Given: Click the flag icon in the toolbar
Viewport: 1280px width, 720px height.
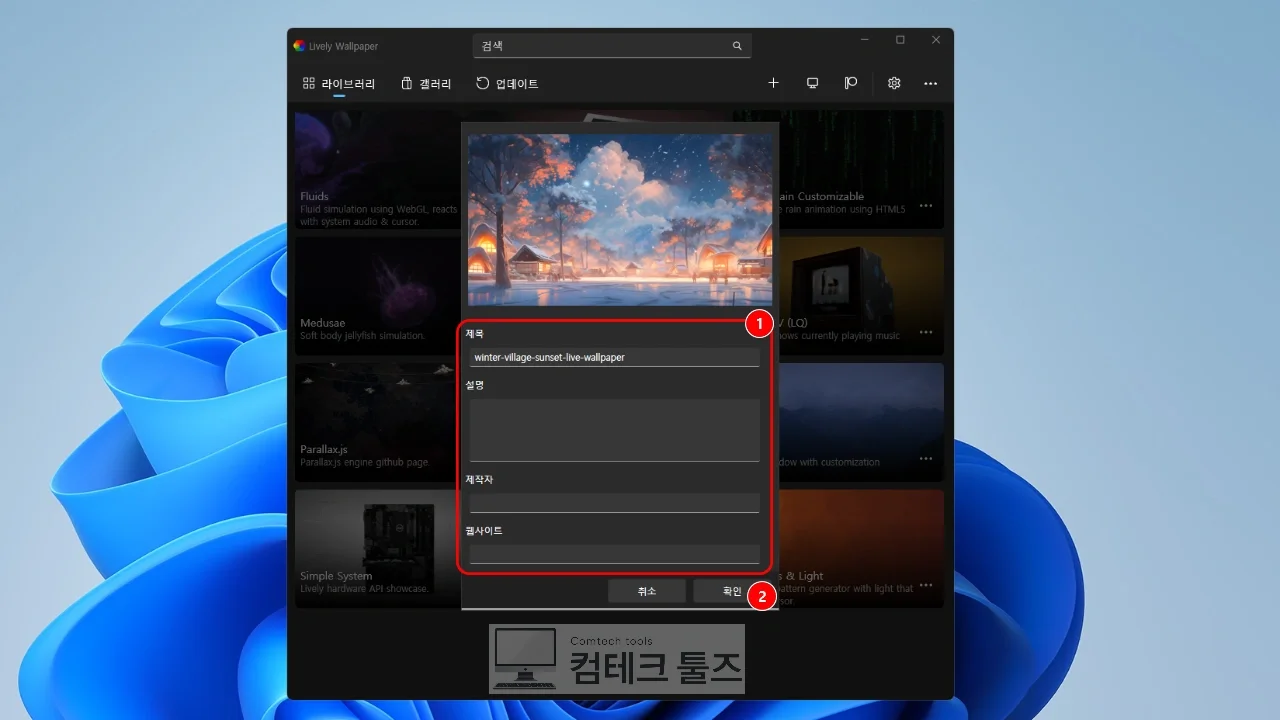Looking at the screenshot, I should tap(851, 83).
